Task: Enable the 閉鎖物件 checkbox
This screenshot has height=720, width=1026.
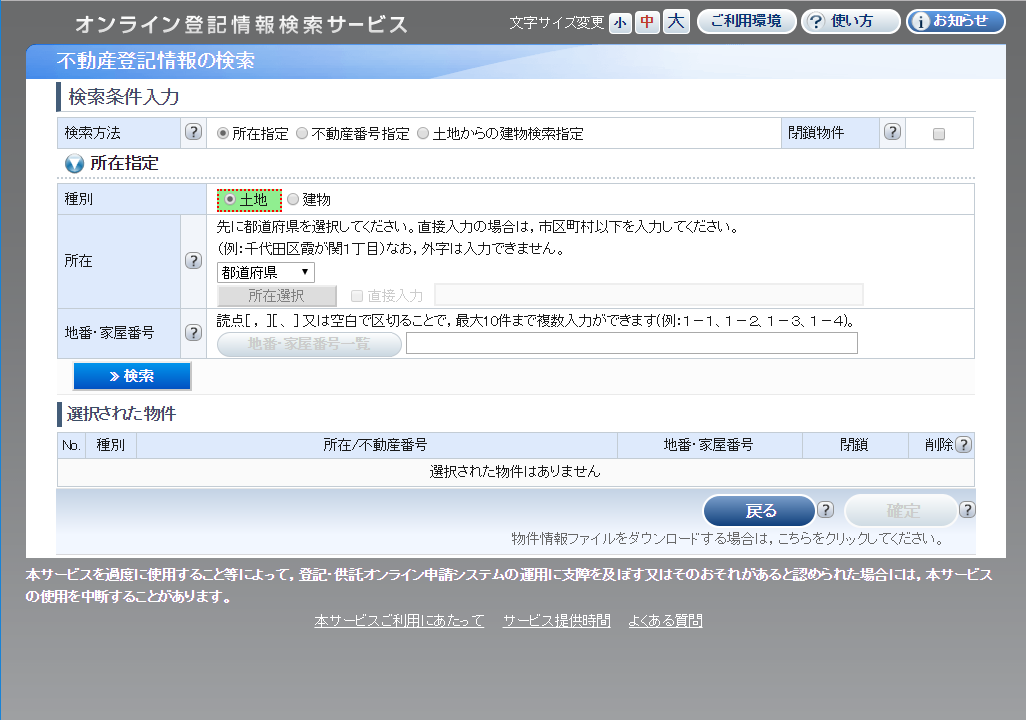Action: point(938,134)
